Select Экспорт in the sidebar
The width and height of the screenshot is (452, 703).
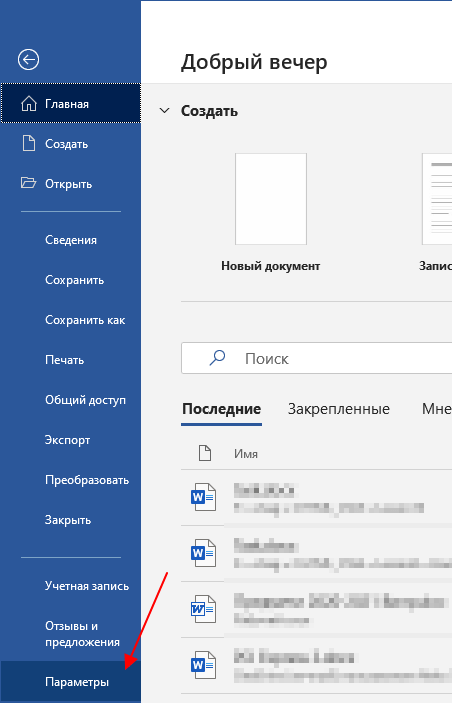pos(70,440)
